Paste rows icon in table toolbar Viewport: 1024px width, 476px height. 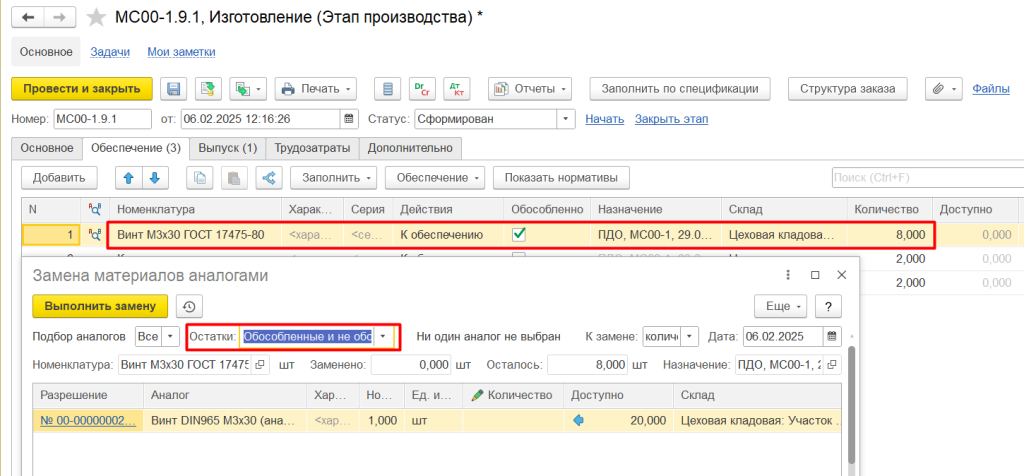[234, 177]
